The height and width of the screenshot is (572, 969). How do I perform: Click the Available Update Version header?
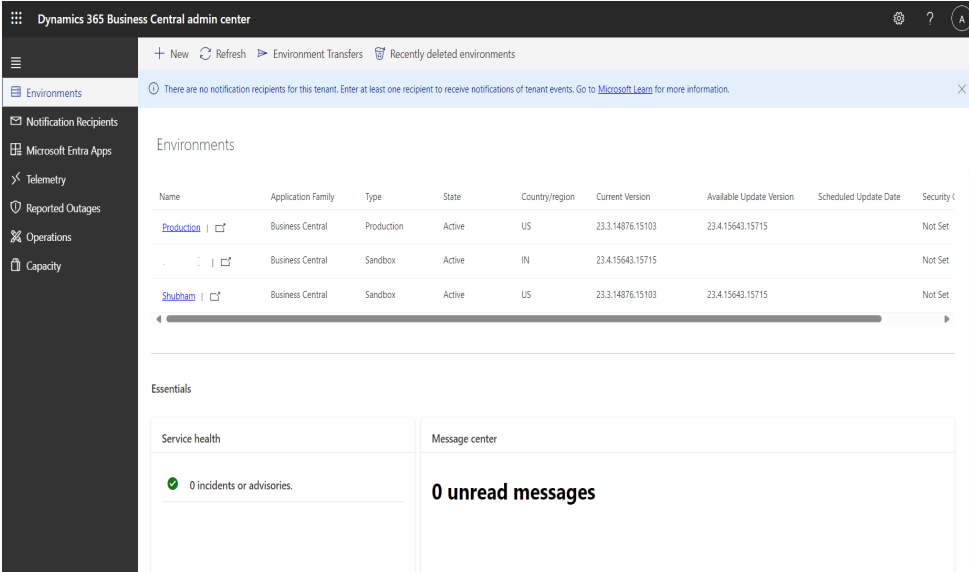coord(750,196)
